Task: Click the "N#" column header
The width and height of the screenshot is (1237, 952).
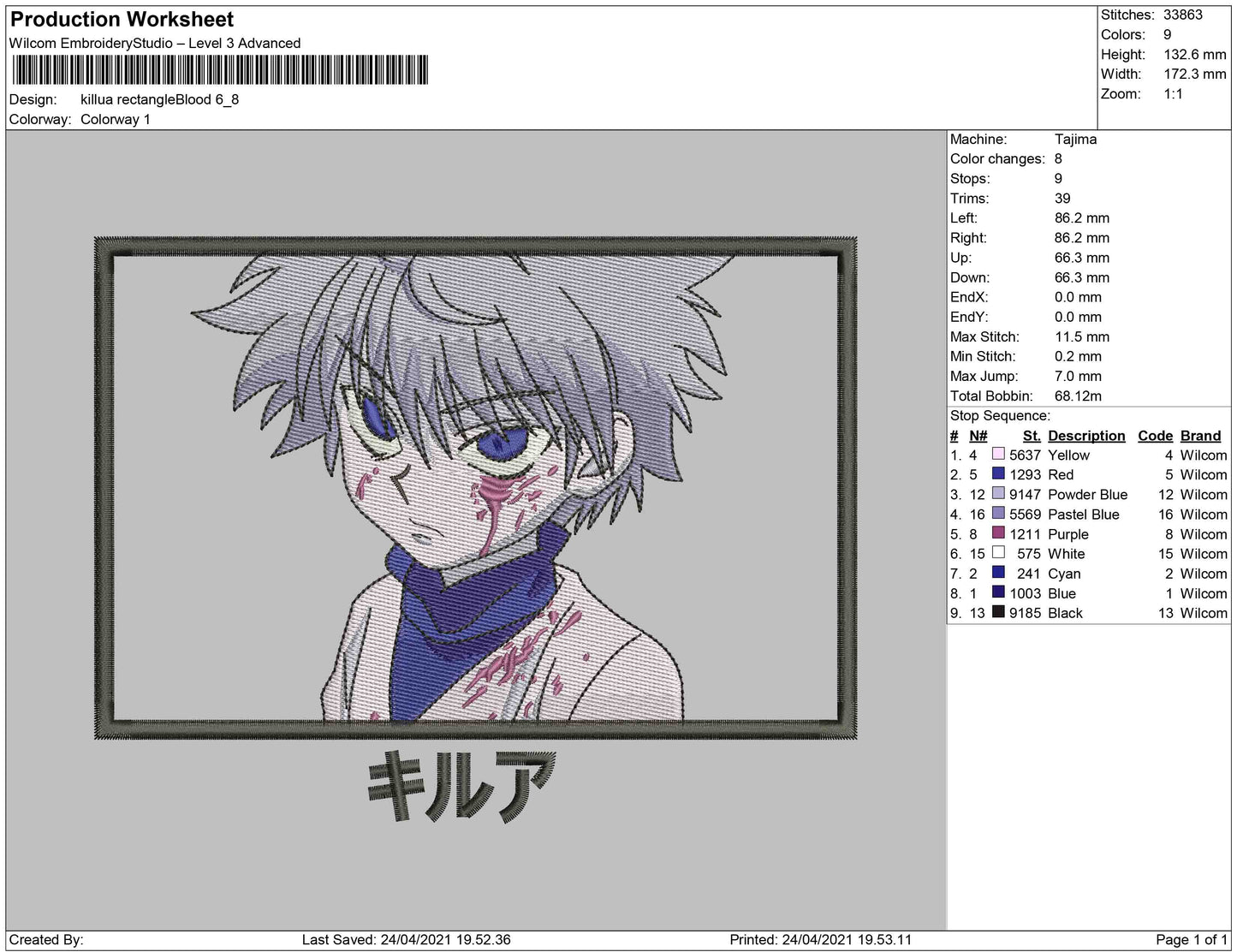Action: point(978,436)
